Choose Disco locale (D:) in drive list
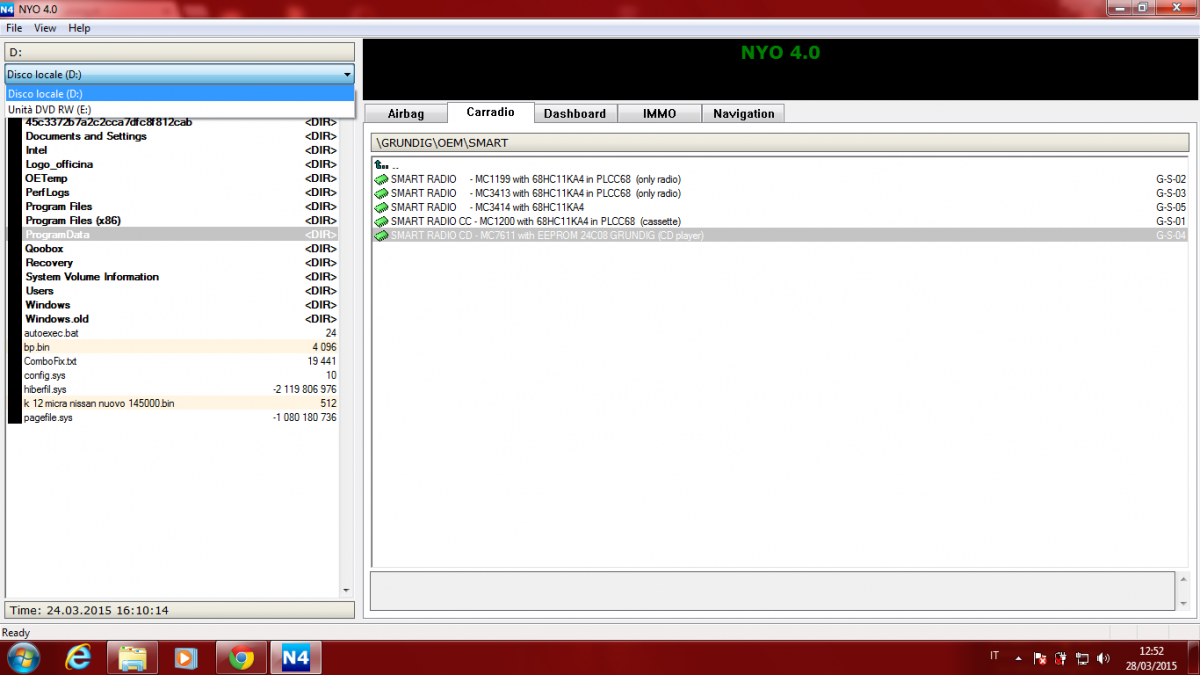Viewport: 1200px width, 675px height. coord(180,94)
